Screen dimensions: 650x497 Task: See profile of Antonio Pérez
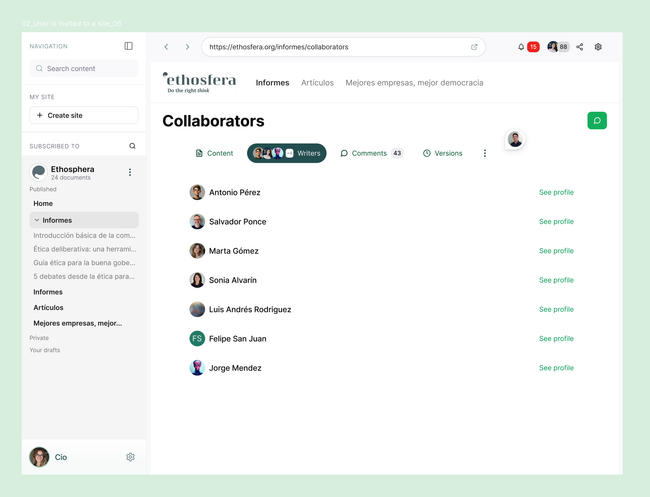[x=556, y=192]
